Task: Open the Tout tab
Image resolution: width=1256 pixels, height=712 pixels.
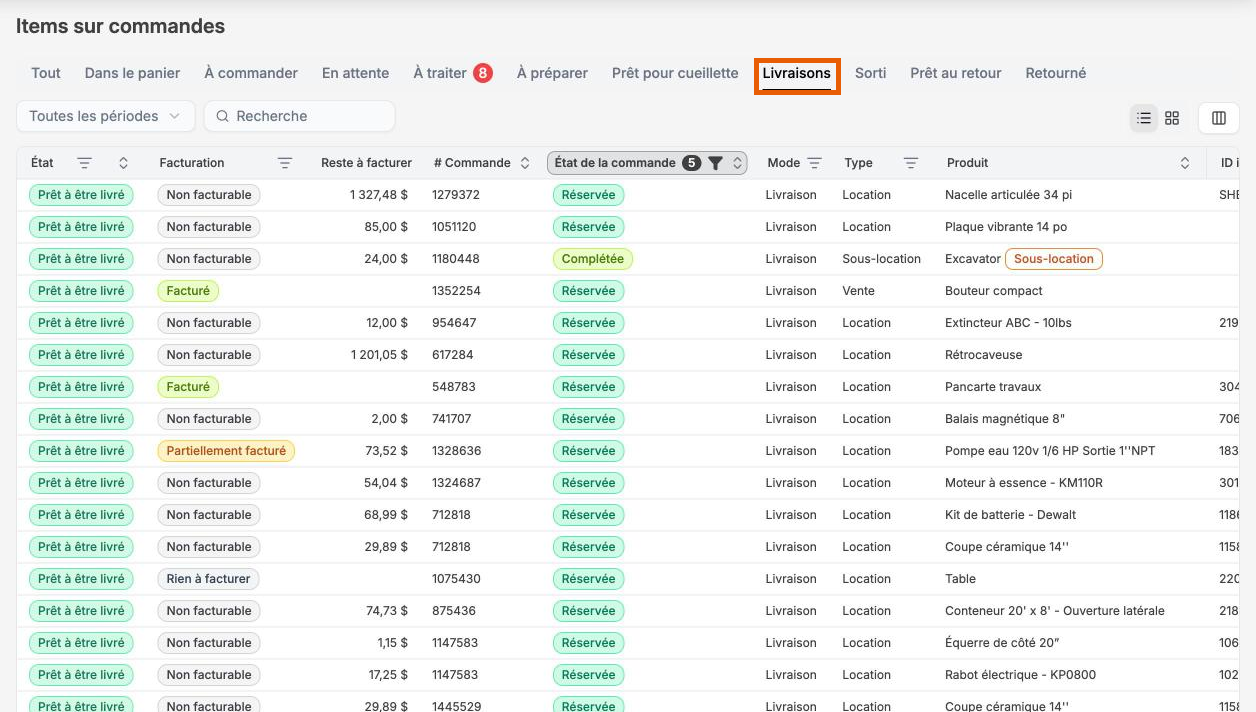Action: 46,73
